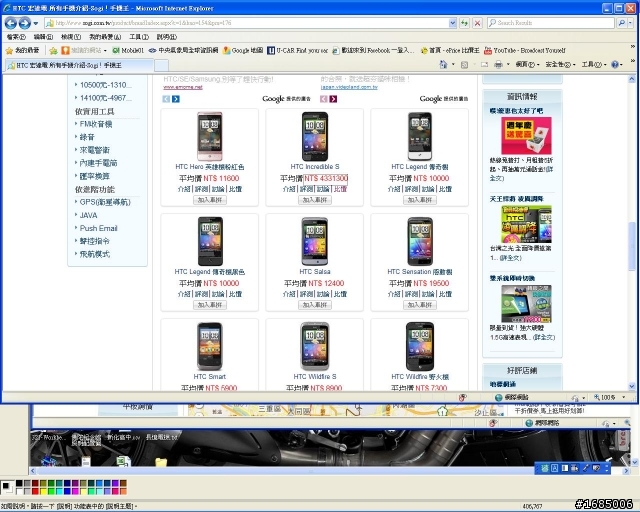Screen dimensions: 640x512
Task: Click 加入車拼 button under HTC Hero
Action: tap(210, 200)
